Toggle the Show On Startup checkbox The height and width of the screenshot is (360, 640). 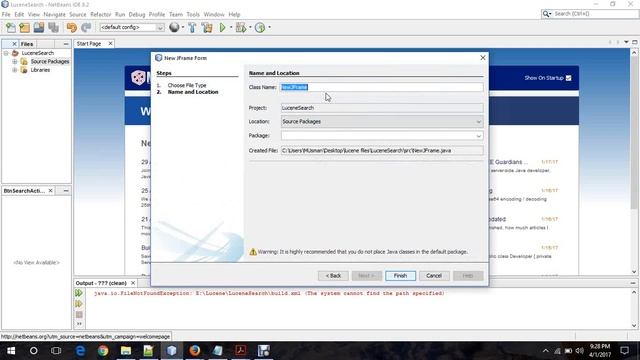pyautogui.click(x=569, y=78)
